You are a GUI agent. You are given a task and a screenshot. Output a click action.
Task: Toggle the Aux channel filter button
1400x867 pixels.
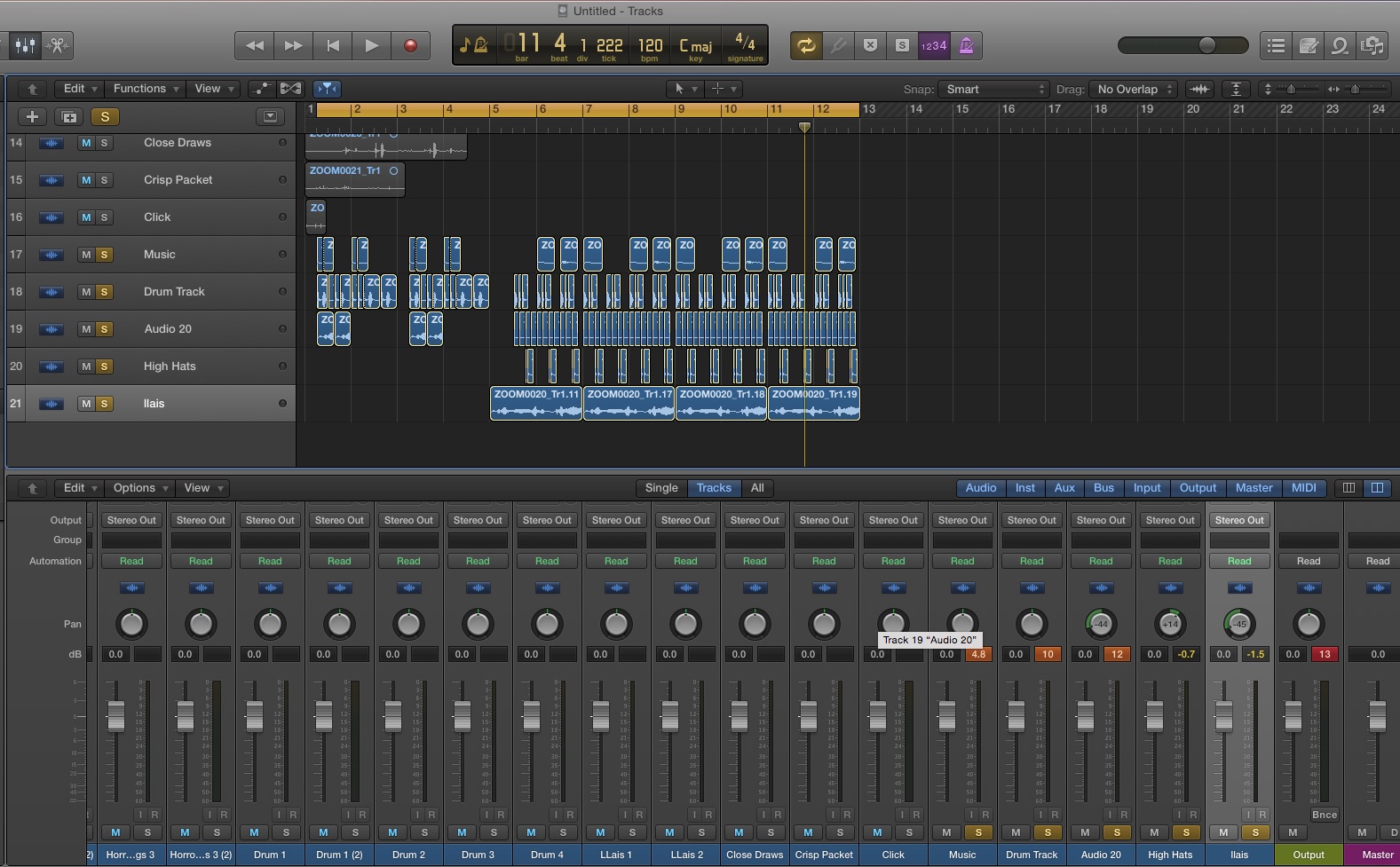pos(1064,488)
